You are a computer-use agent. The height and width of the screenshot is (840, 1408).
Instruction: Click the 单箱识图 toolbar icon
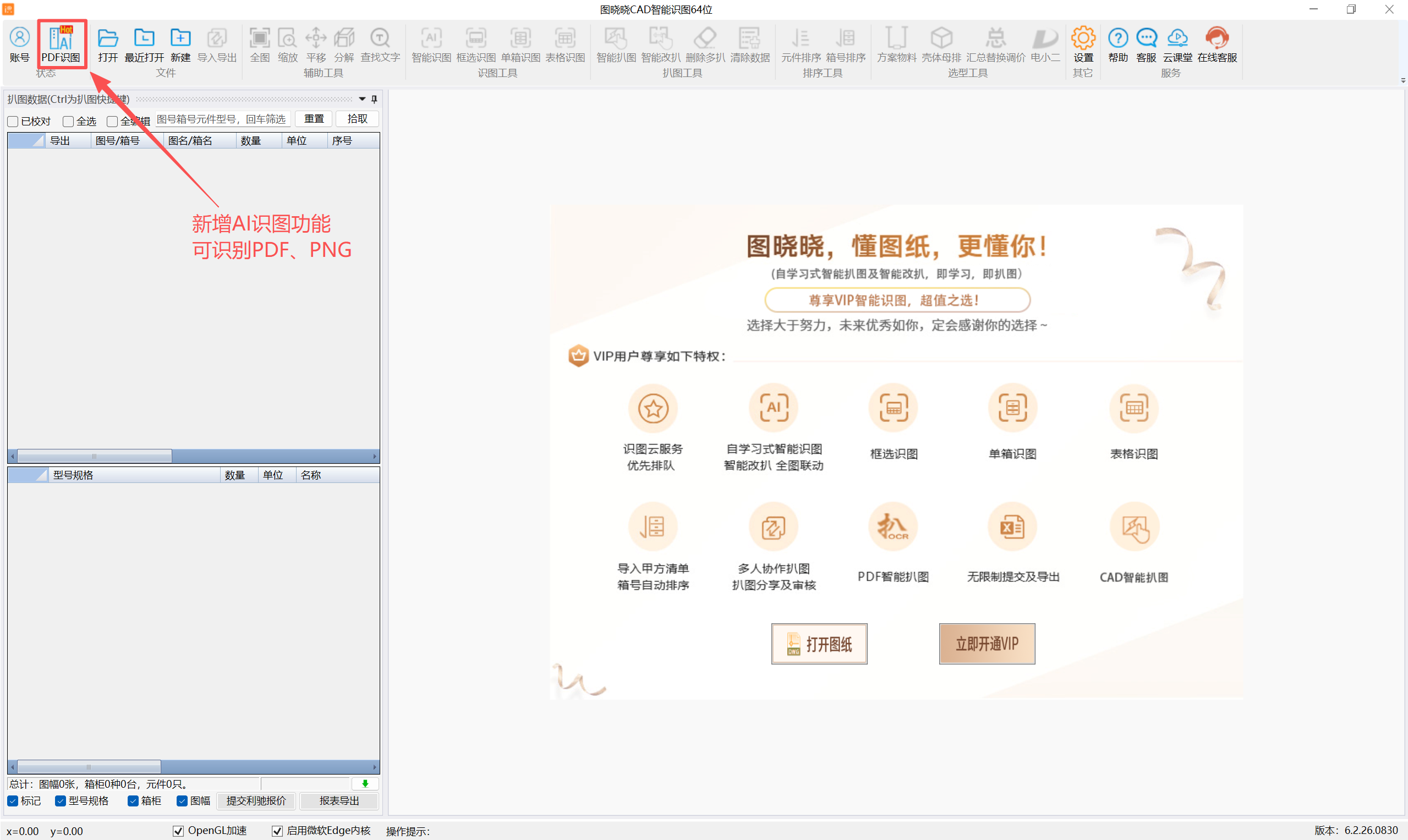521,44
